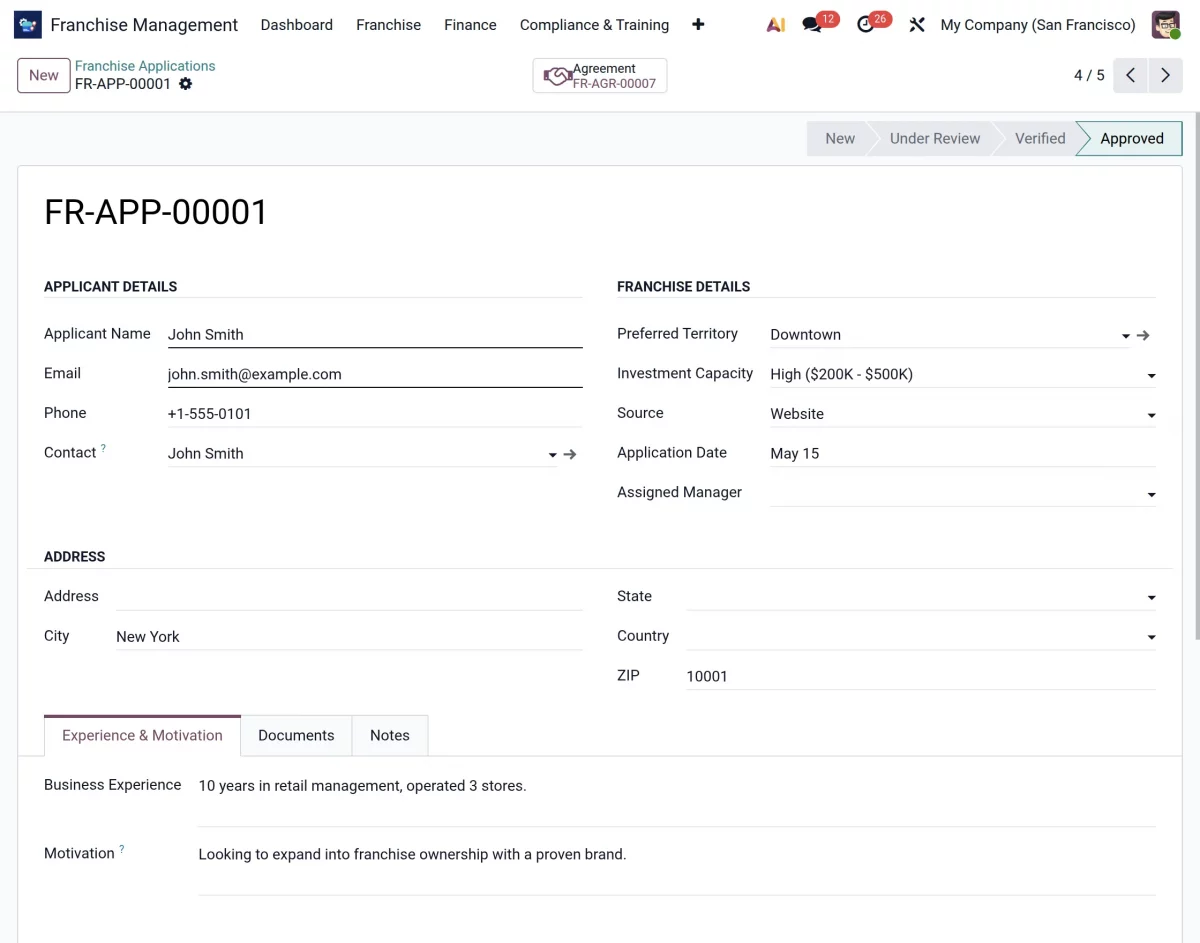Expand the Contact dropdown arrow
This screenshot has height=943, width=1200.
coord(552,455)
